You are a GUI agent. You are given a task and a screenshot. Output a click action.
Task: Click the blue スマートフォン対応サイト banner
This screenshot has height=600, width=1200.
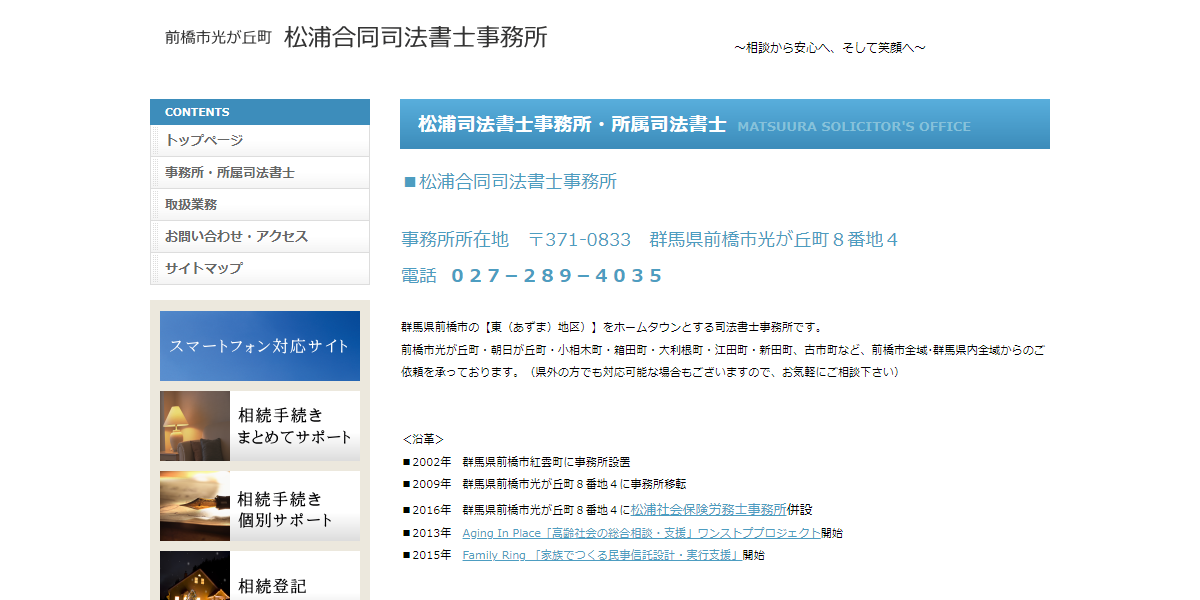[260, 346]
